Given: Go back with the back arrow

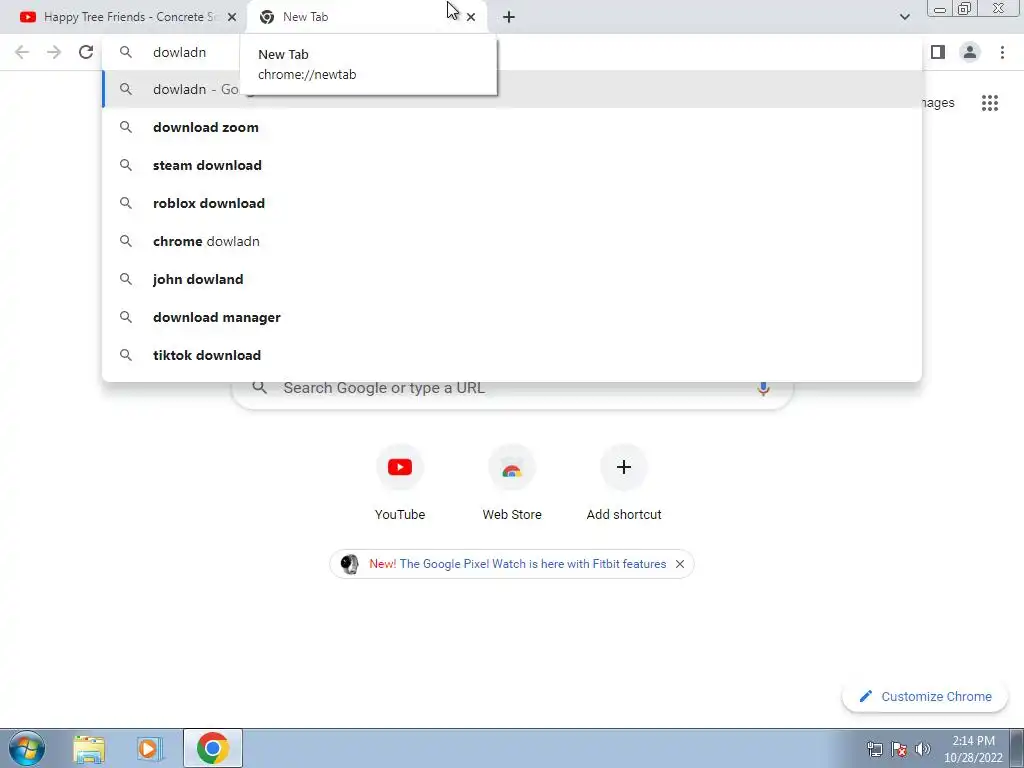Looking at the screenshot, I should (x=22, y=52).
